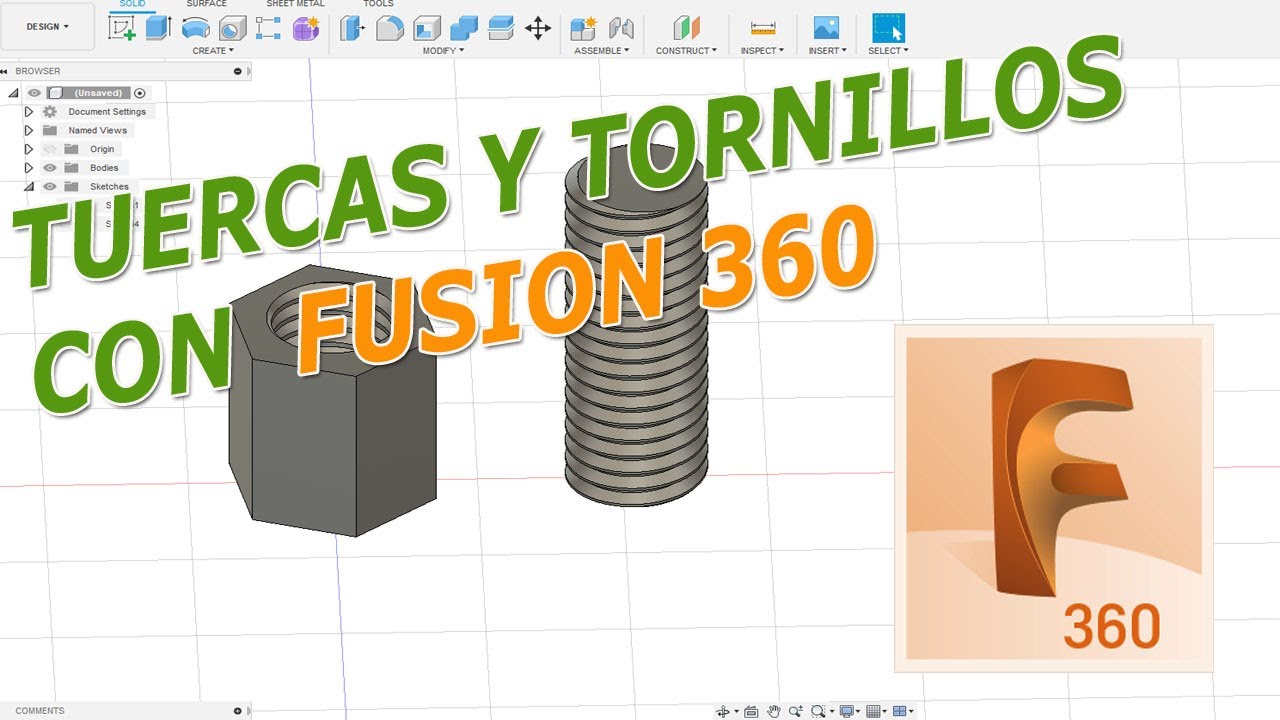Expand Document Settings node
Viewport: 1280px width, 720px height.
[29, 112]
